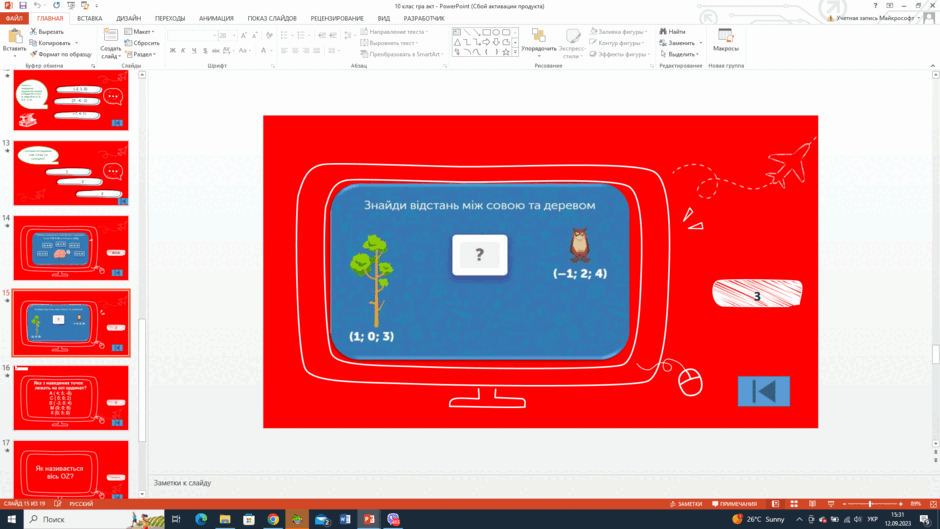Copy selection with Копировать
The image size is (940, 529).
(50, 43)
